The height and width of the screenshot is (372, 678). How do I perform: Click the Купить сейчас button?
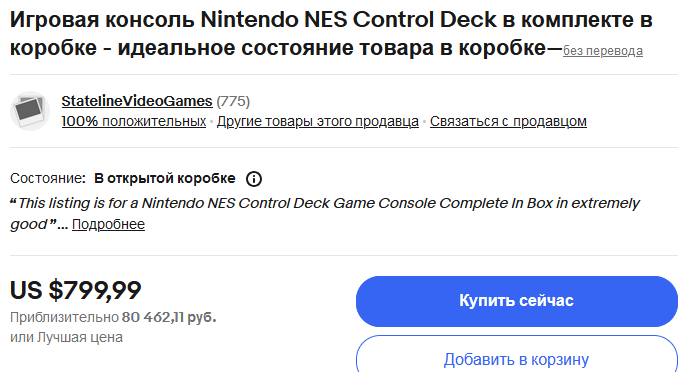tap(517, 301)
